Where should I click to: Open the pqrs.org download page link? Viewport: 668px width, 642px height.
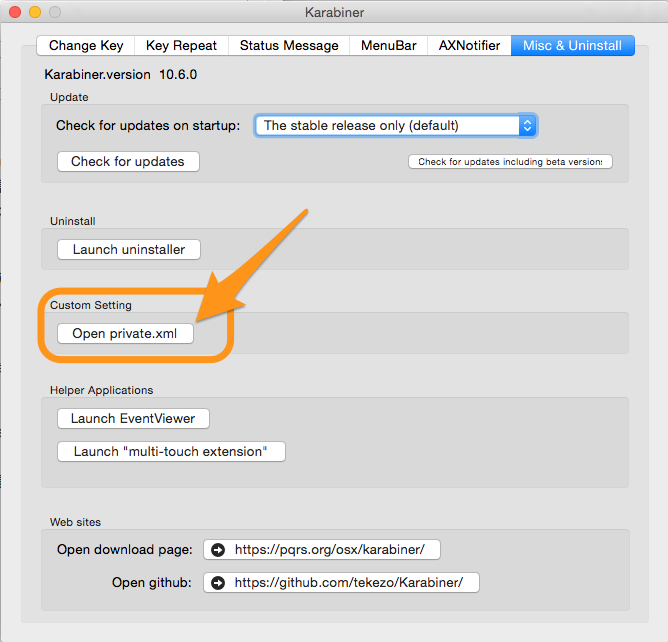pyautogui.click(x=322, y=550)
